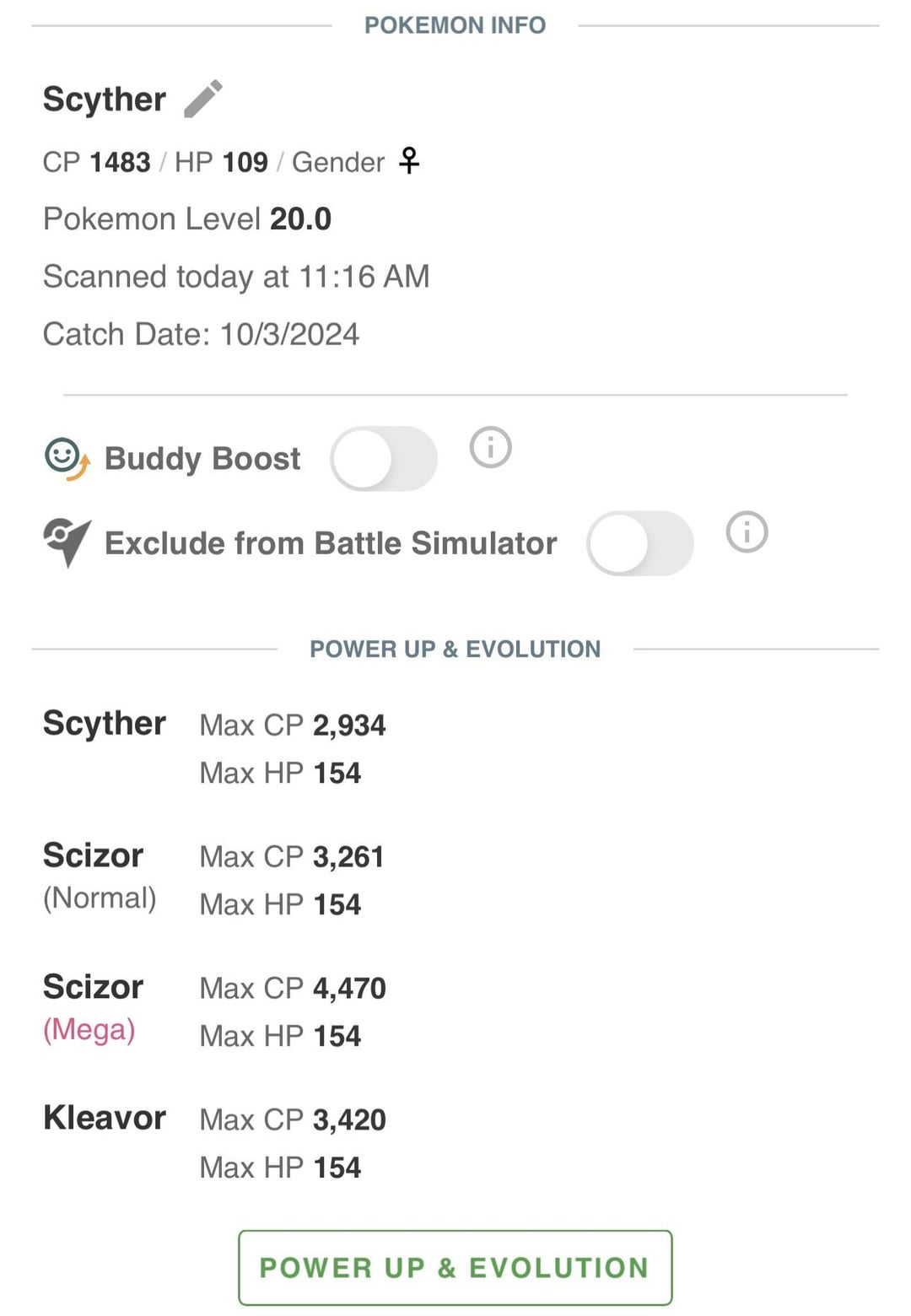Click the Scyther evolution row label
Viewport: 911px width, 1316px height.
click(105, 723)
